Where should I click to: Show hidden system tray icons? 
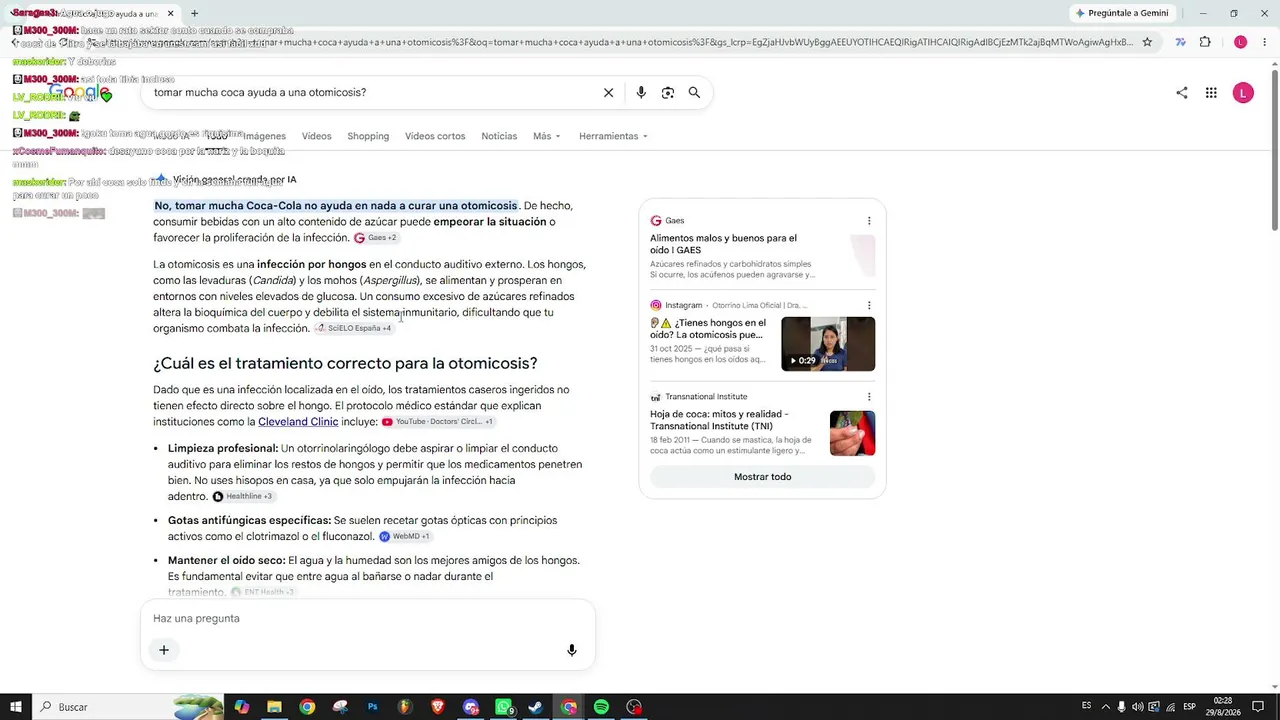pos(1104,707)
